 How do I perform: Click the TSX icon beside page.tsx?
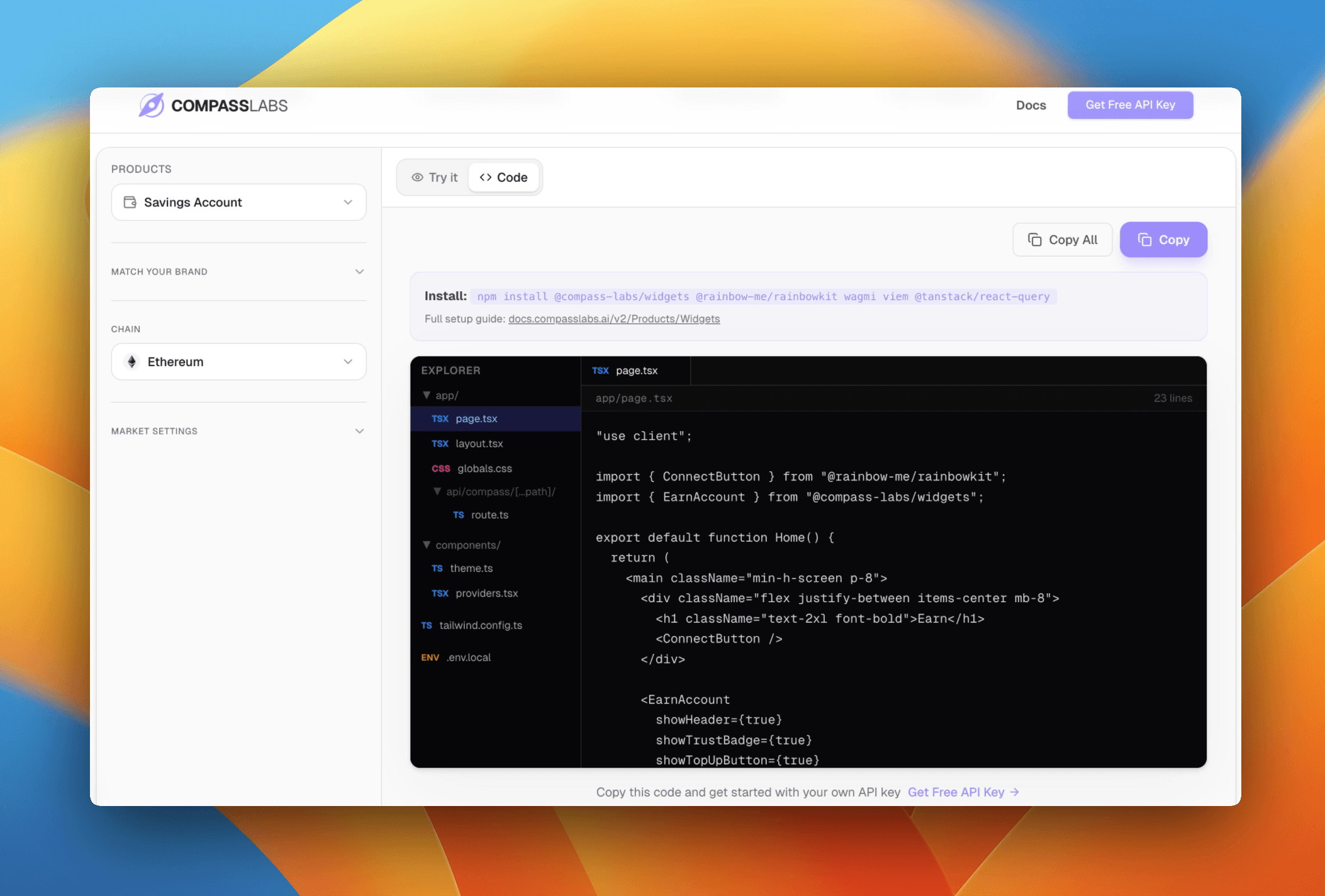(440, 418)
